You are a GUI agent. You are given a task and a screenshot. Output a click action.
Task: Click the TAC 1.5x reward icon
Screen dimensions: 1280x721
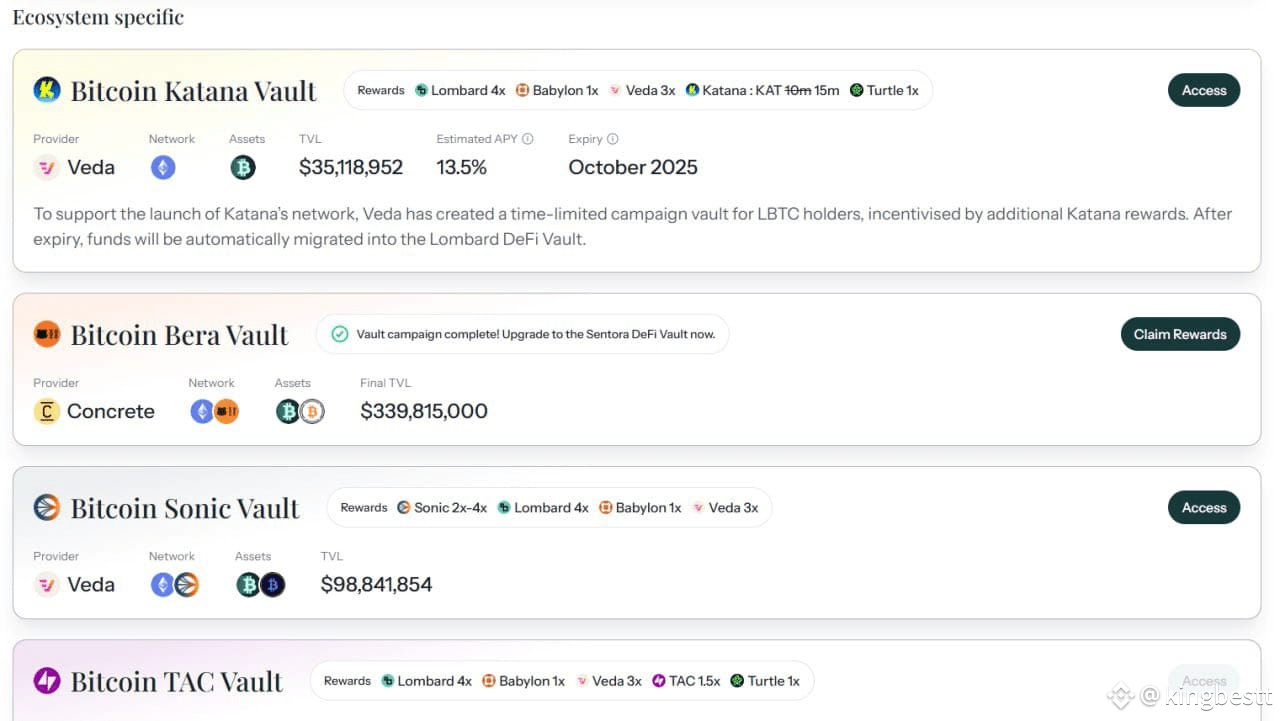pos(659,681)
